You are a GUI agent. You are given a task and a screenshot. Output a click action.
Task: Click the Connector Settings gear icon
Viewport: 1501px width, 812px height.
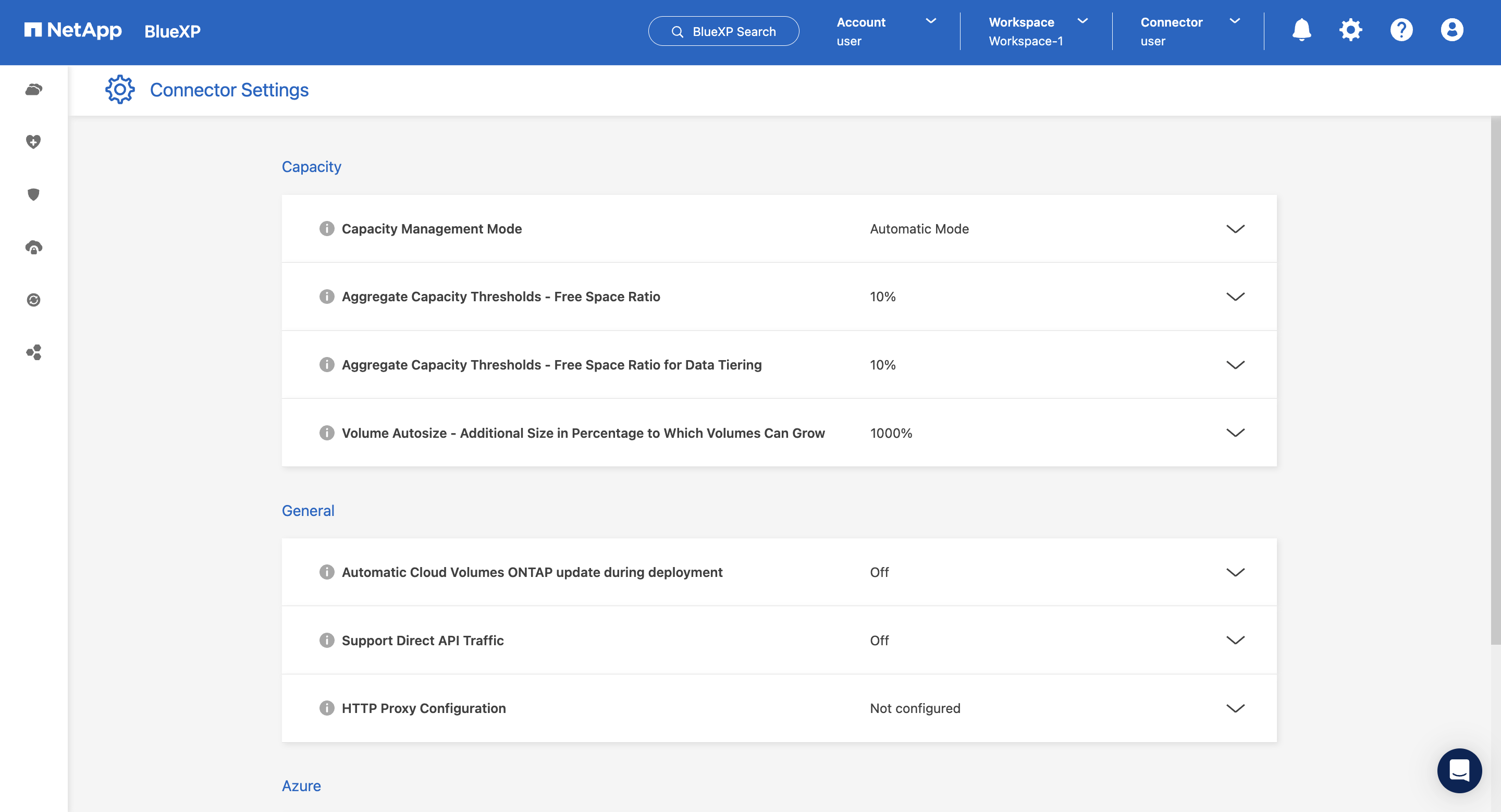pyautogui.click(x=119, y=90)
